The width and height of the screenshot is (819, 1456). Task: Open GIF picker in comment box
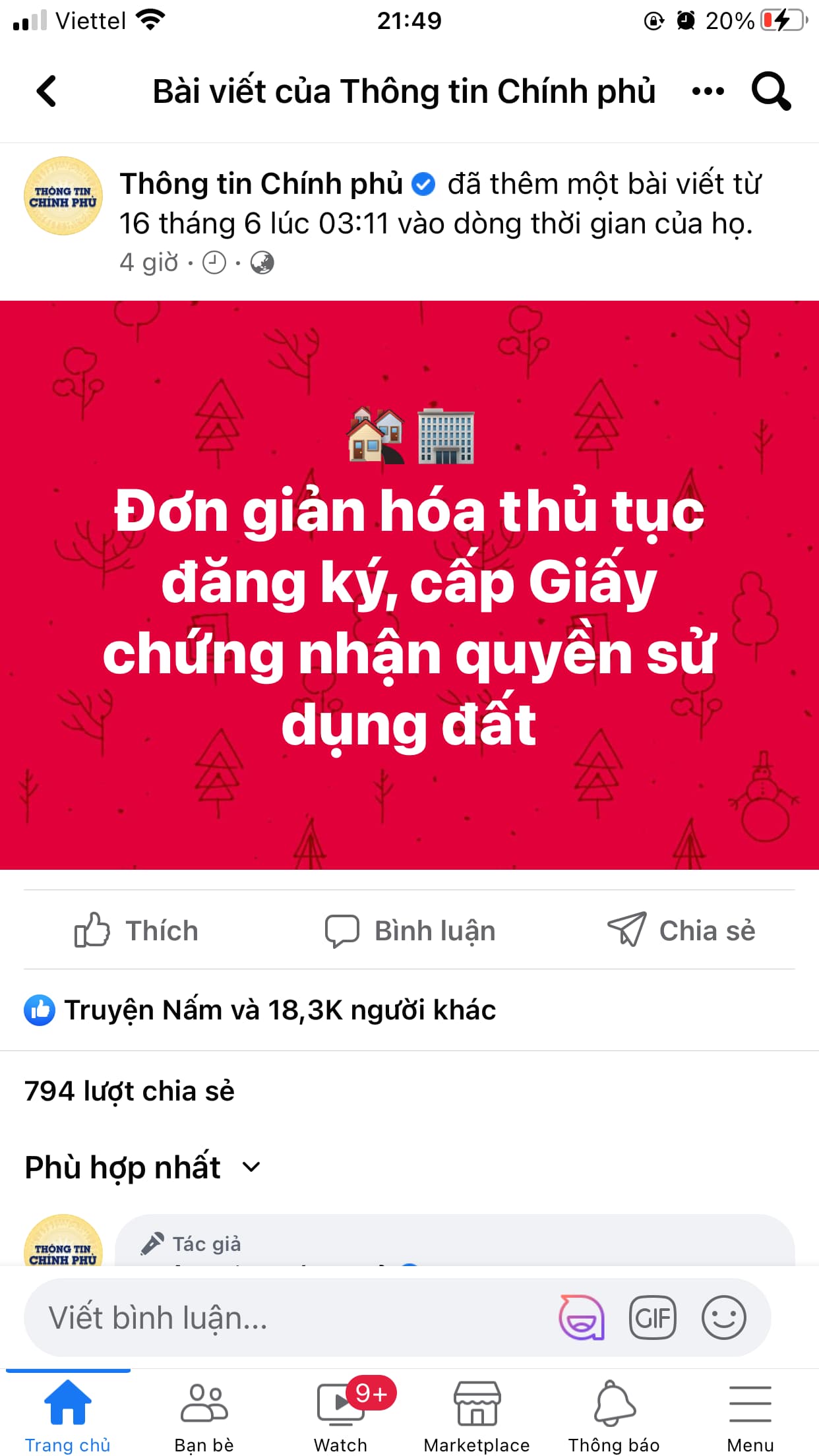(652, 1317)
